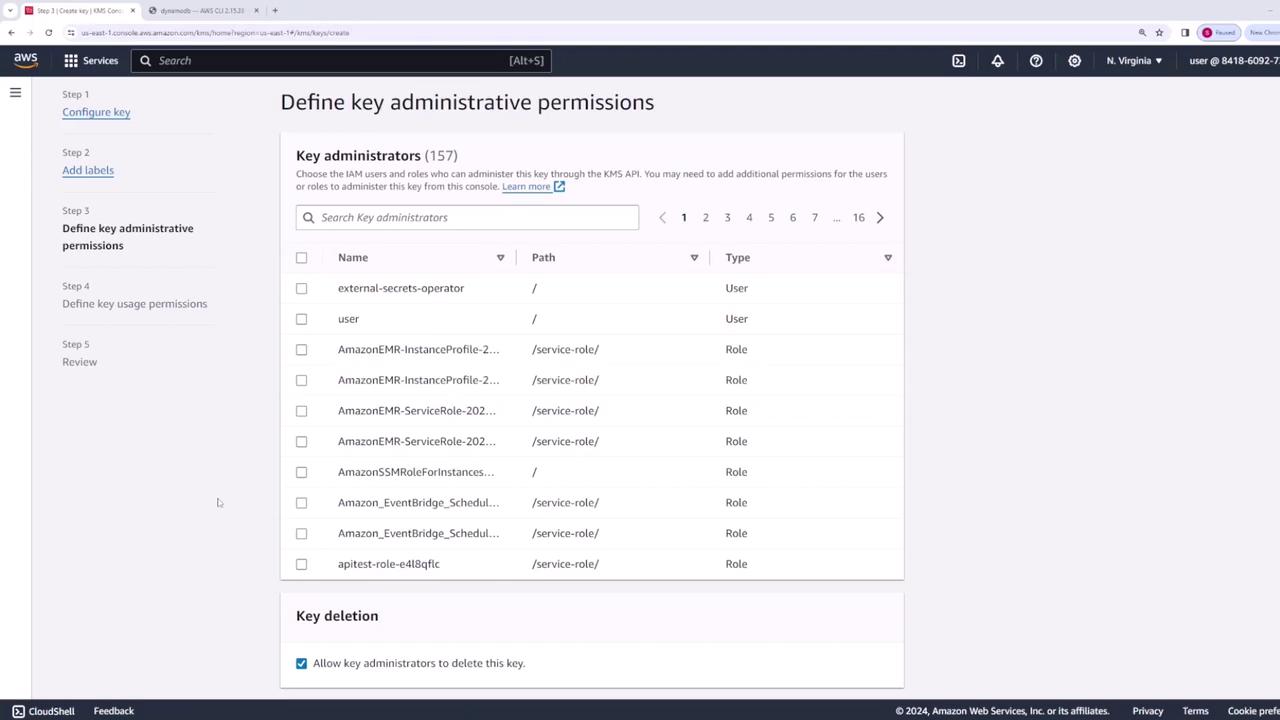Click the AmazonSSMRoleForInstances name

pos(416,472)
